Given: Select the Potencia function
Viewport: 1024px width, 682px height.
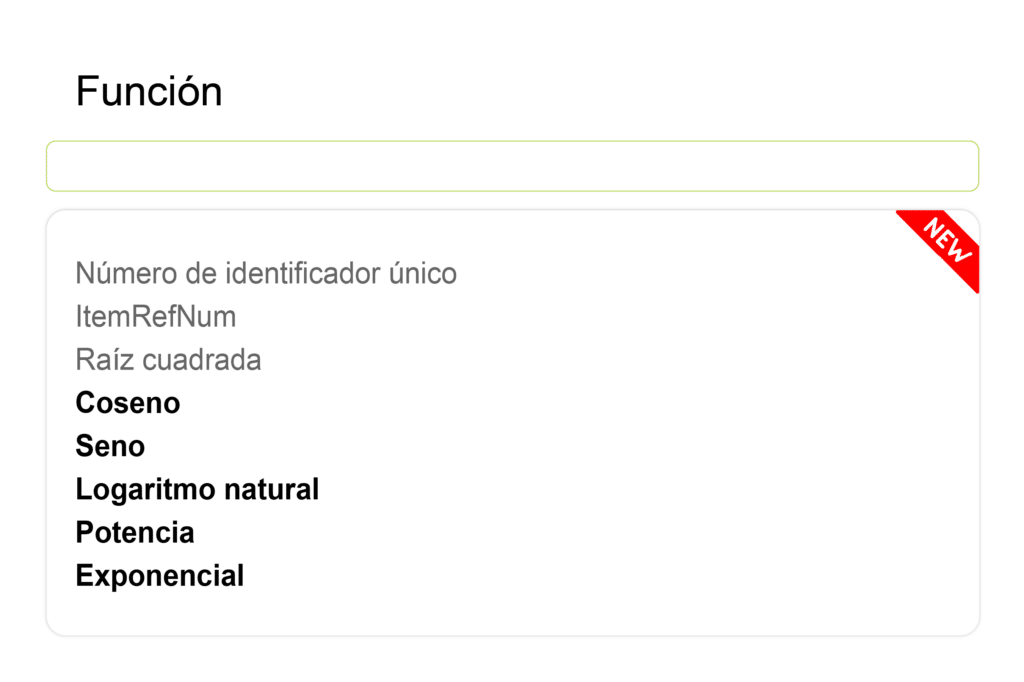Looking at the screenshot, I should tap(135, 532).
